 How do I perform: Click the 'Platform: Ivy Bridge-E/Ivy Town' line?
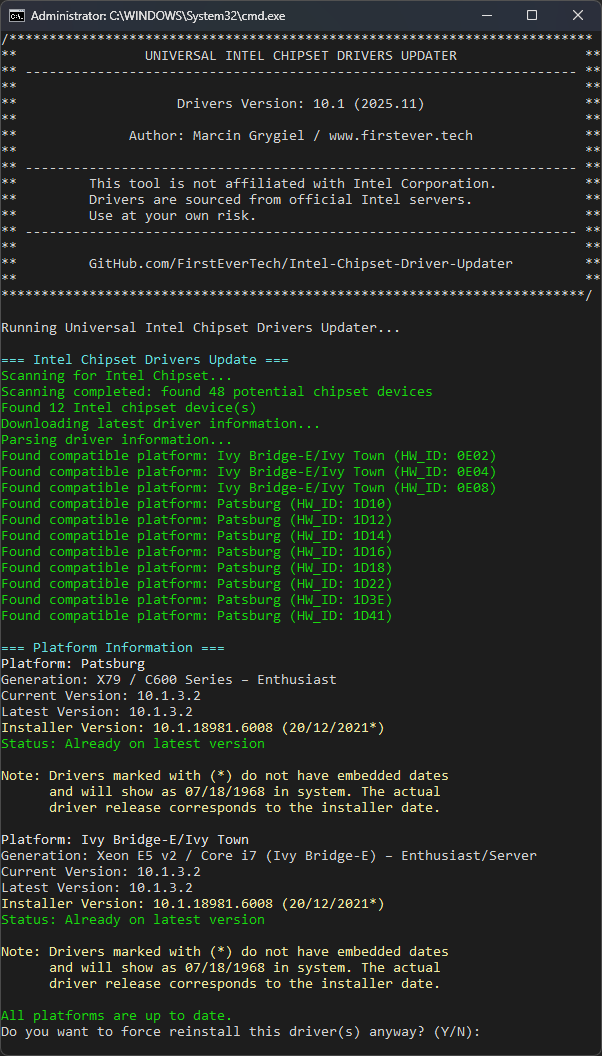click(x=125, y=839)
